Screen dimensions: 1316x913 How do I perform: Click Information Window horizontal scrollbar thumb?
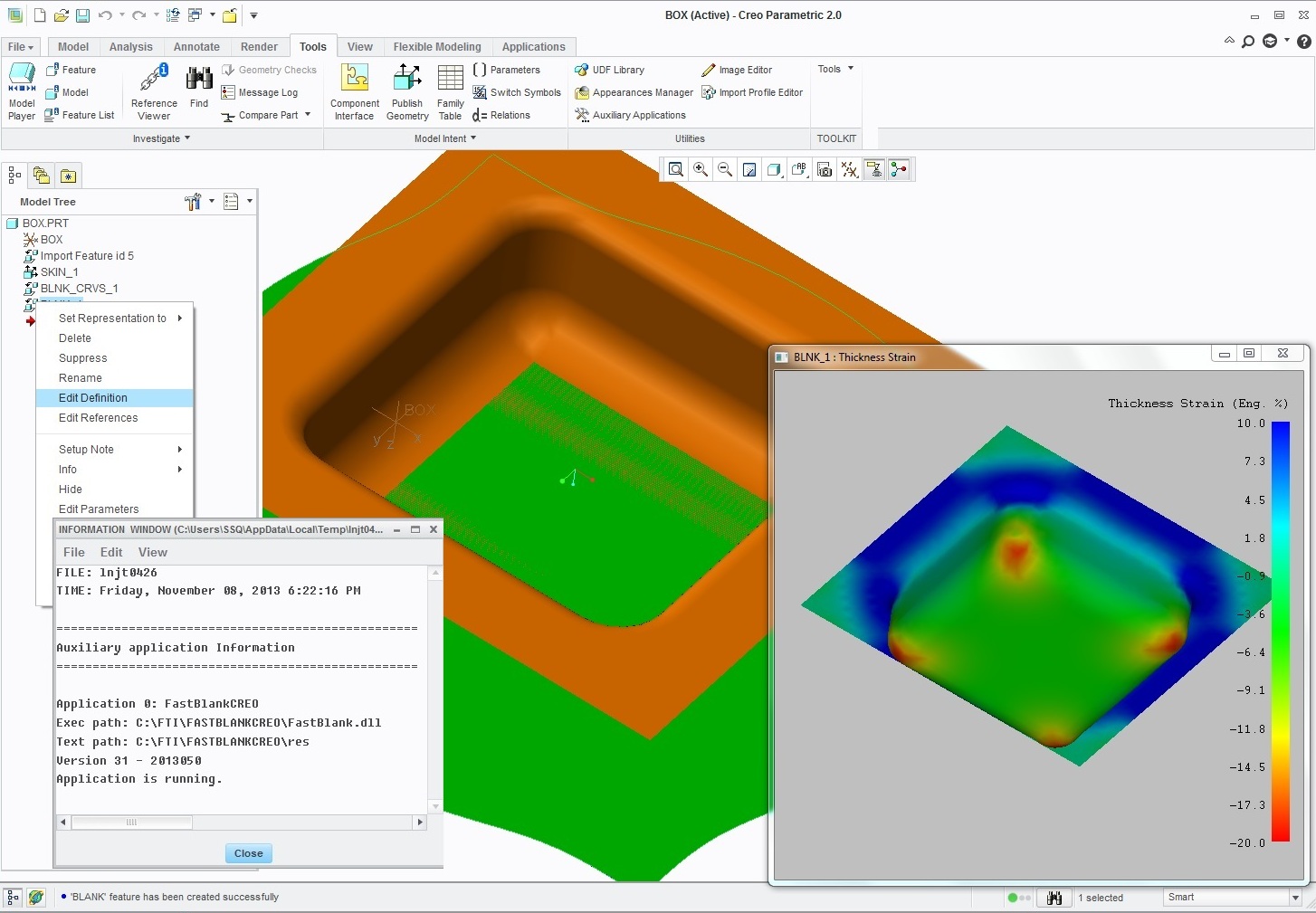pos(132,823)
